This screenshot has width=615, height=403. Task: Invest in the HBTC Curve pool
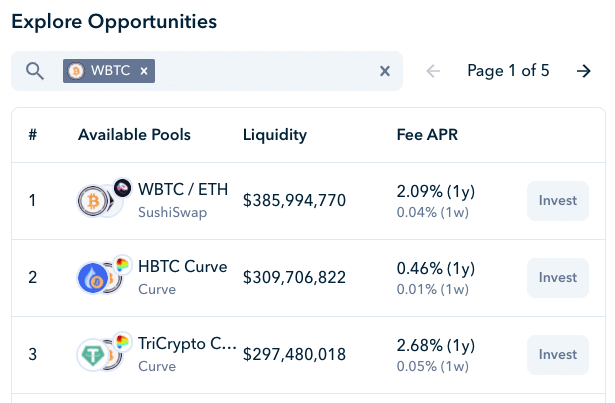[557, 277]
